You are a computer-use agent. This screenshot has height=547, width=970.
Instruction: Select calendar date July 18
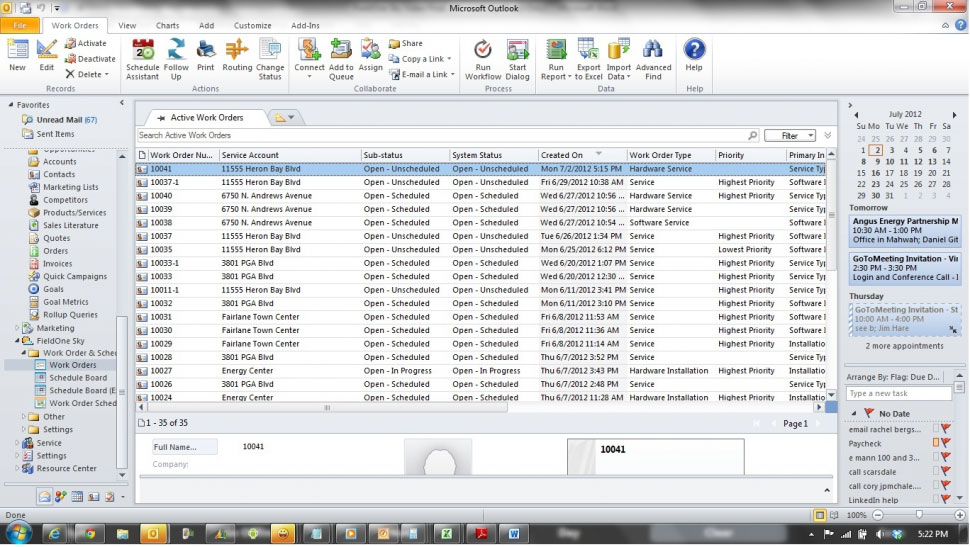904,173
